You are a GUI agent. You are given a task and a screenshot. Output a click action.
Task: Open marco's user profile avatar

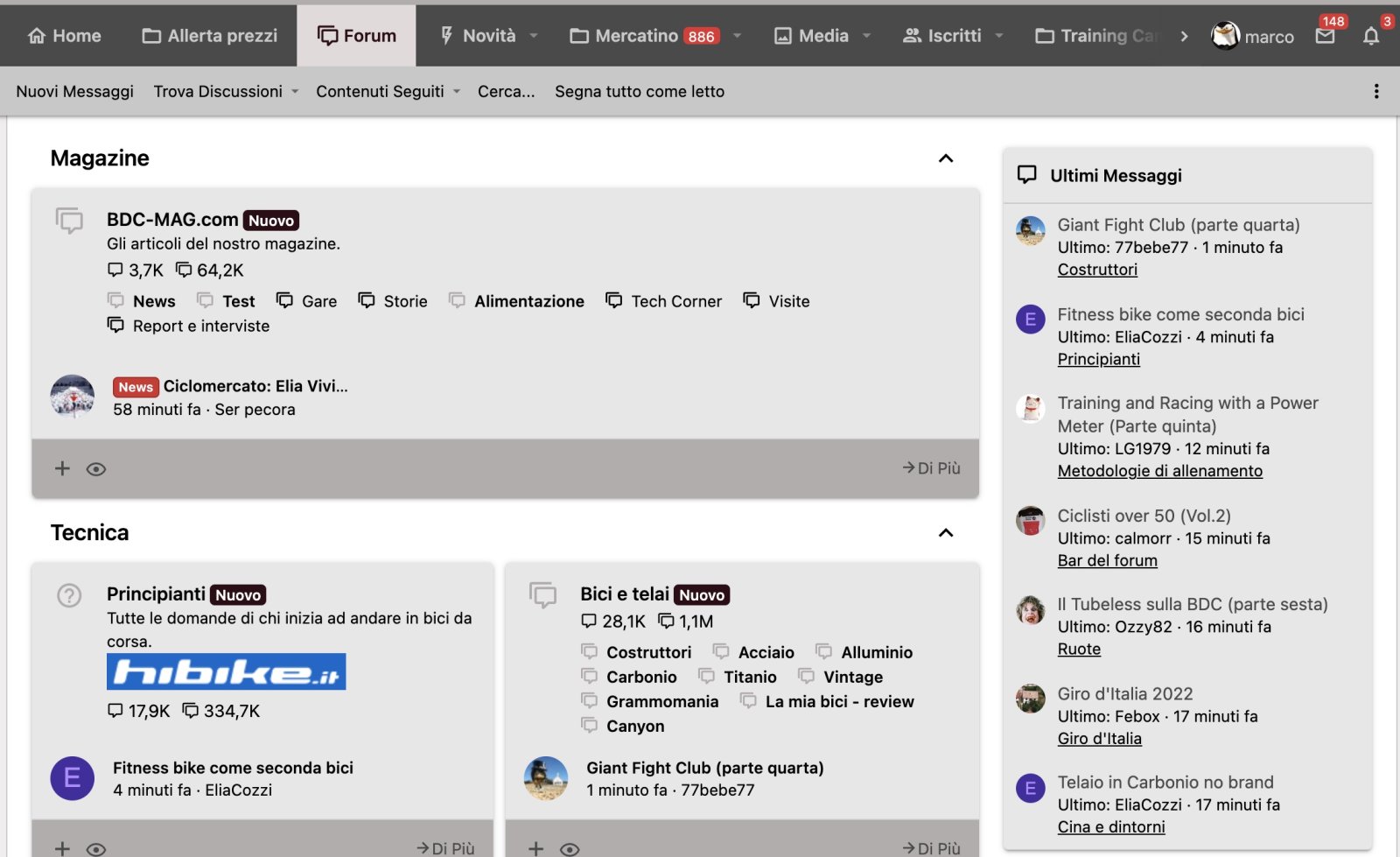[1225, 36]
